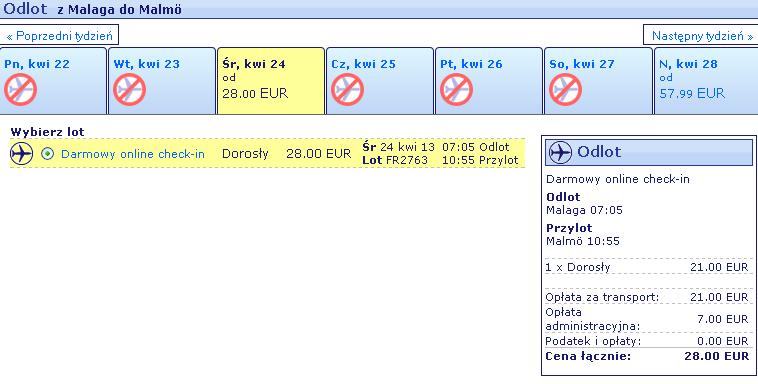Click no-flight icon under Cz, kwi 25

pyautogui.click(x=348, y=89)
